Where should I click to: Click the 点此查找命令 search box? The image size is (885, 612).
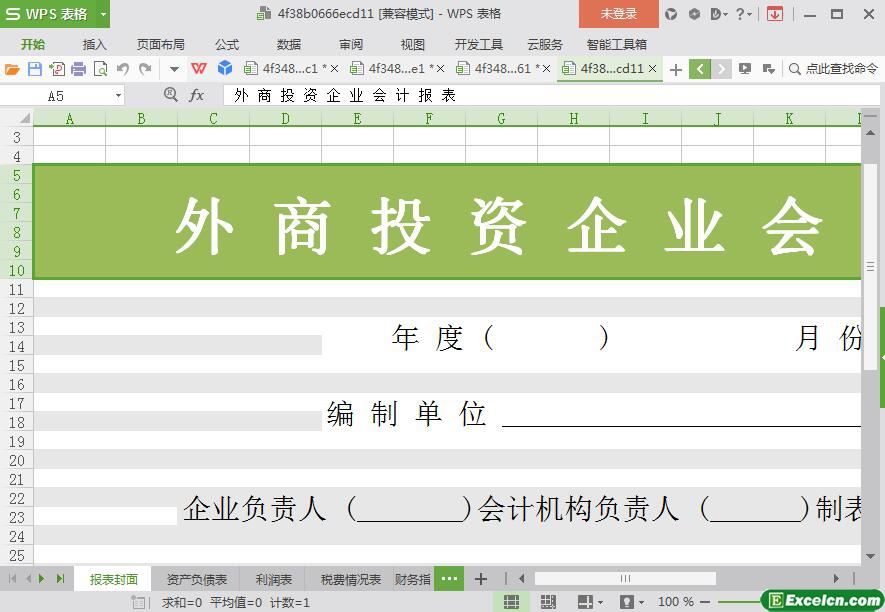(833, 69)
